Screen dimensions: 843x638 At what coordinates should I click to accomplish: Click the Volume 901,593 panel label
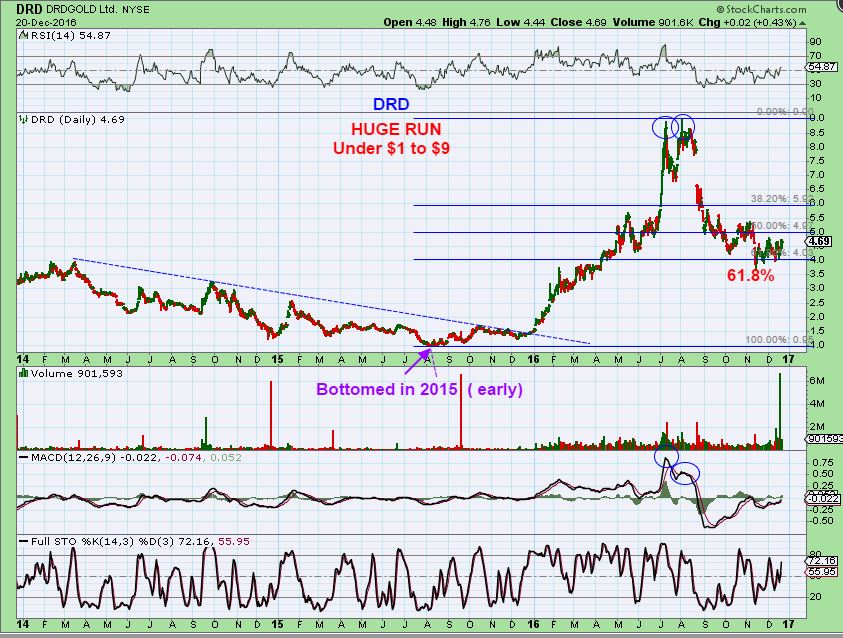click(76, 374)
